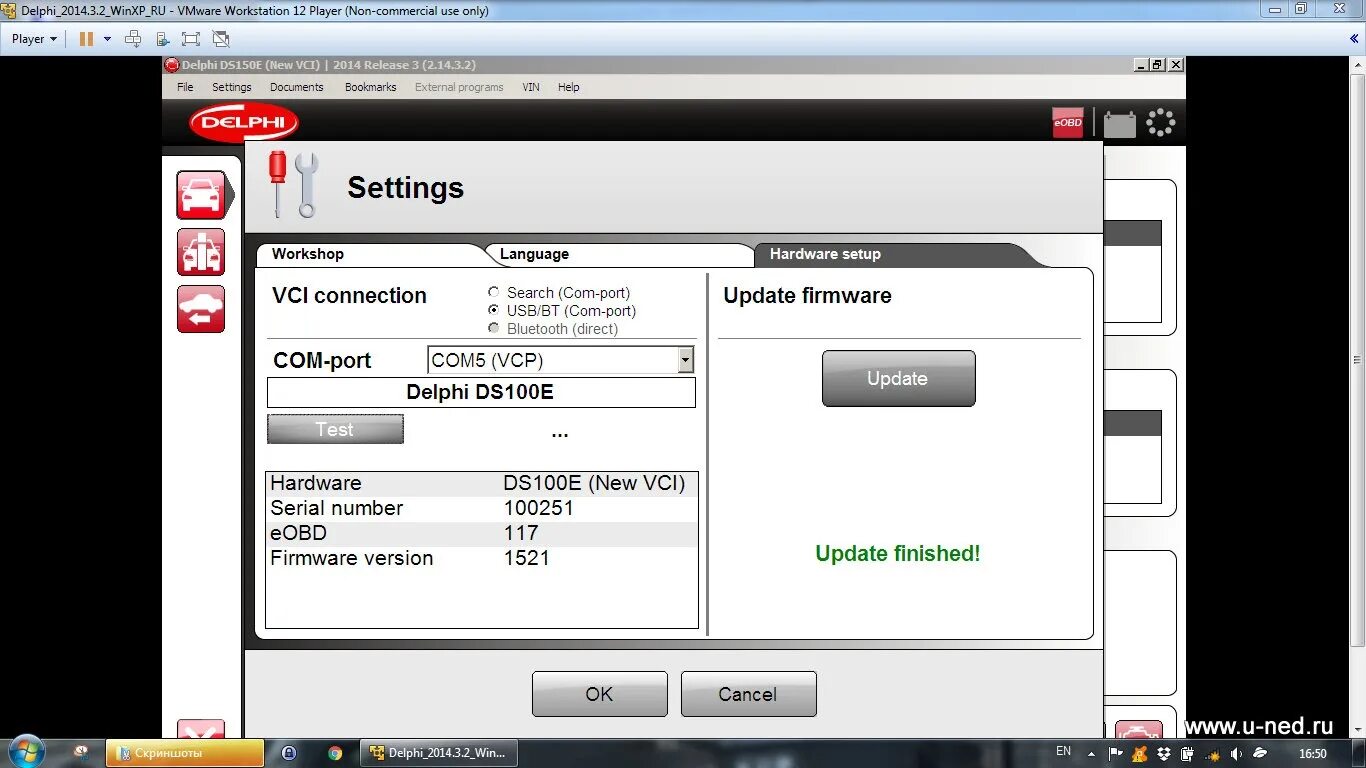This screenshot has width=1366, height=768.
Task: Open Скриншоты window in taskbar
Action: pos(185,753)
